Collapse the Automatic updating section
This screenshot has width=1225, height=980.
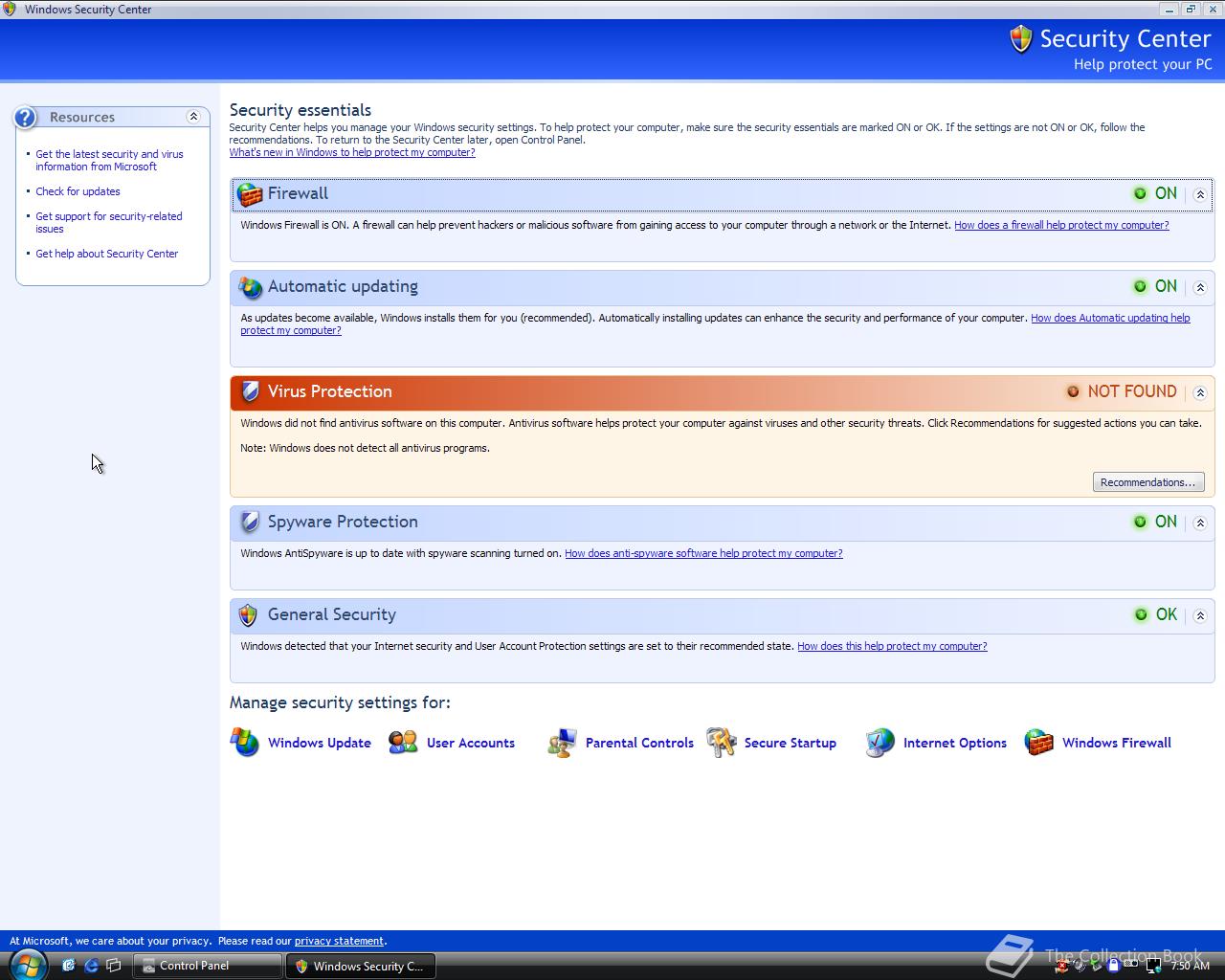(1200, 287)
